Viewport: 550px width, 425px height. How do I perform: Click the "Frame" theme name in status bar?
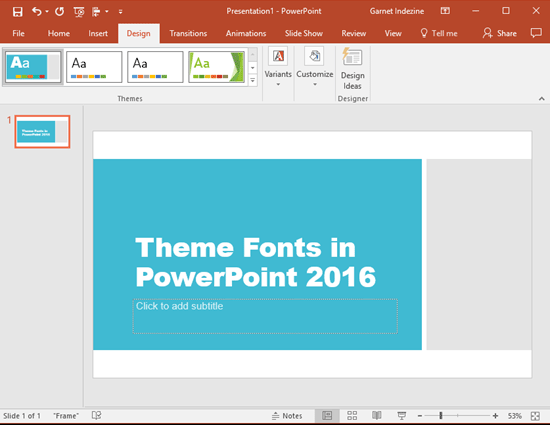(66, 416)
